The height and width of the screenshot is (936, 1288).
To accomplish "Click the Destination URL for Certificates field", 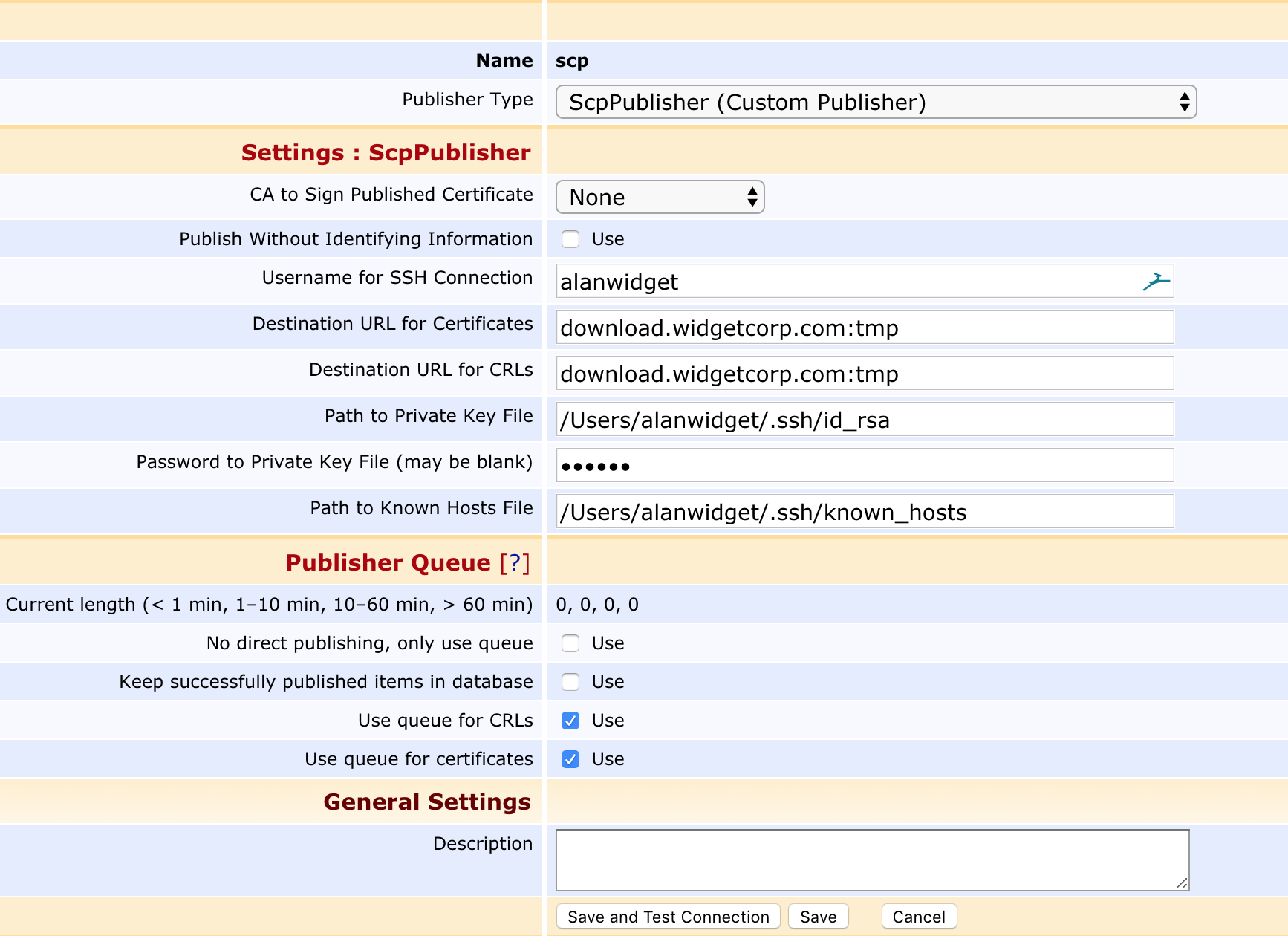I will tap(865, 328).
